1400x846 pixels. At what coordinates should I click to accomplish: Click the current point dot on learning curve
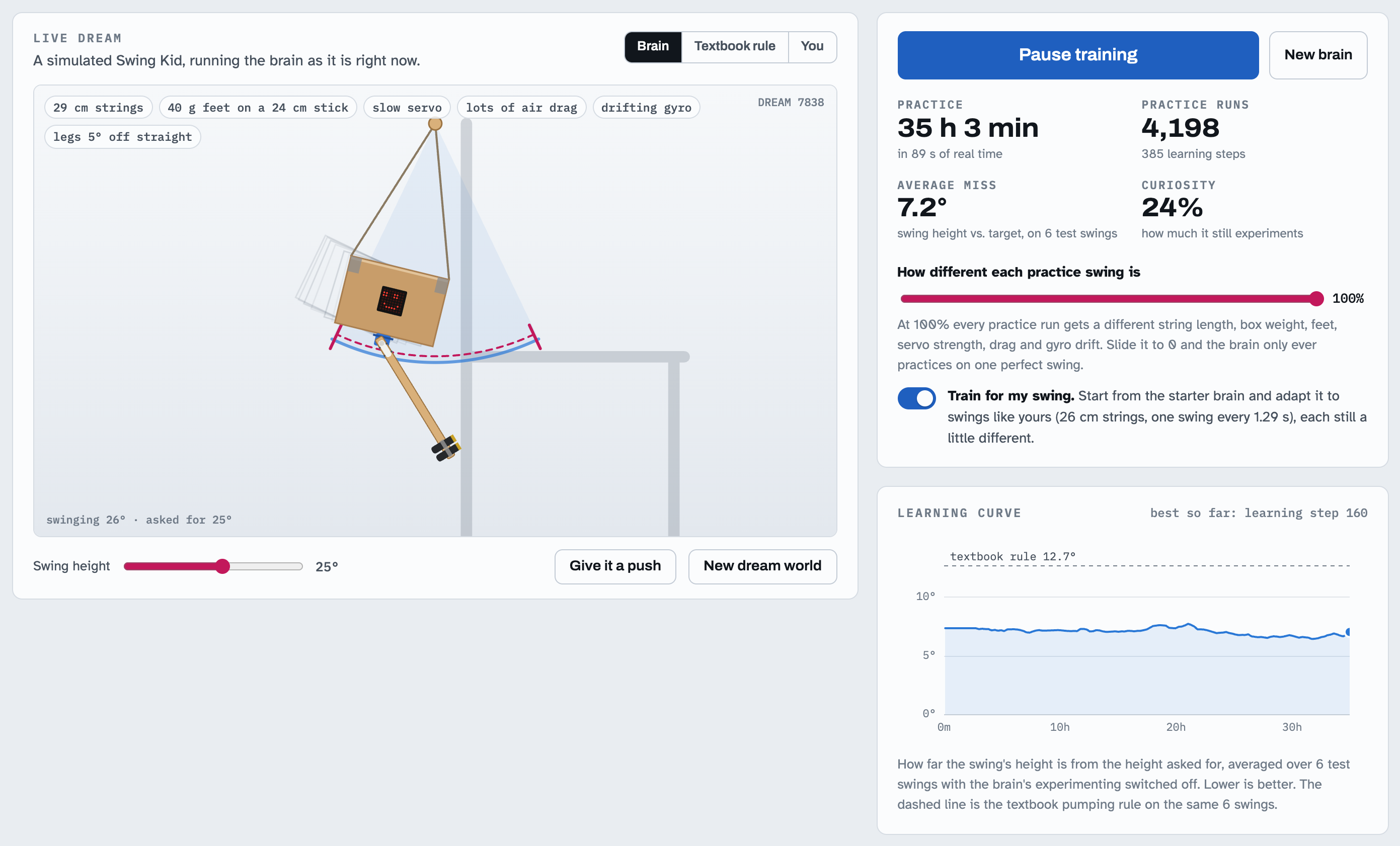(1348, 632)
